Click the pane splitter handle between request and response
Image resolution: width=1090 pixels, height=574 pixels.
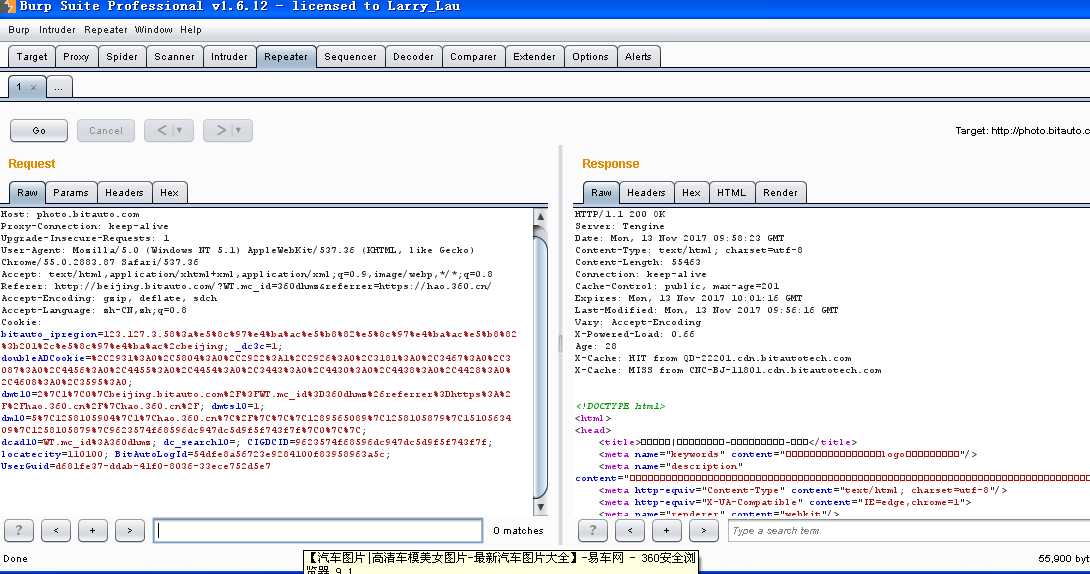click(x=560, y=342)
